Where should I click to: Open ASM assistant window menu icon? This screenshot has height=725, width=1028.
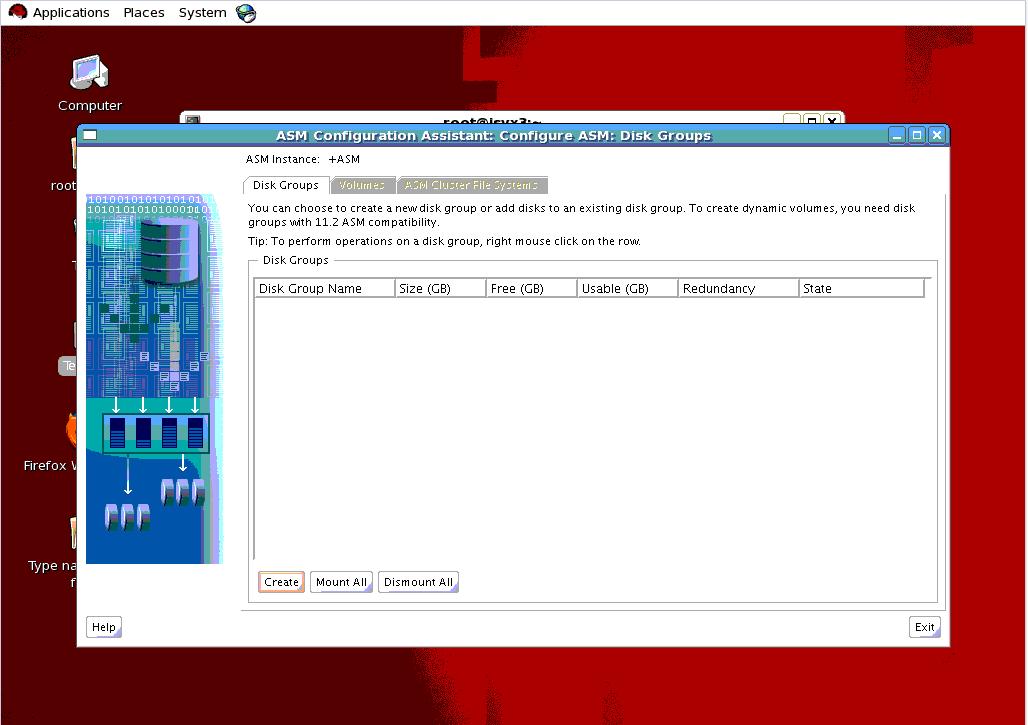[90, 135]
